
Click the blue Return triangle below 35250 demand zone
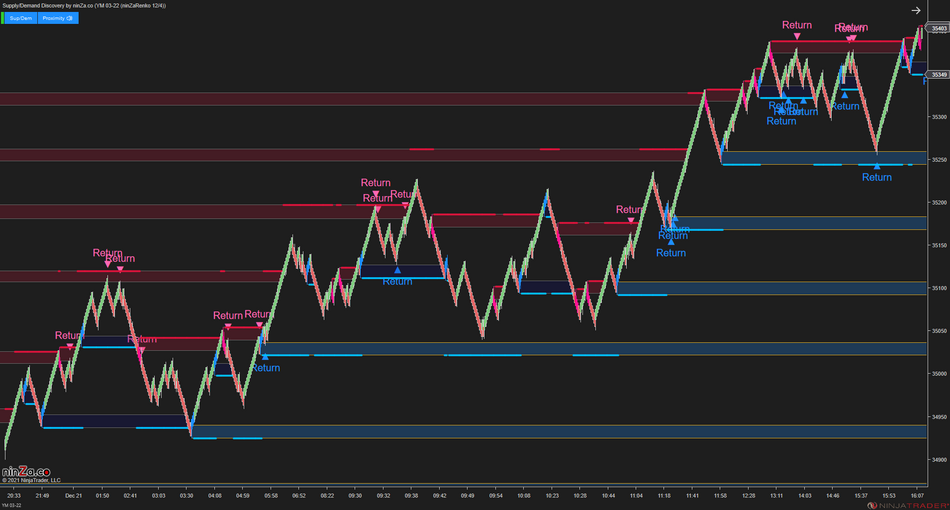[877, 165]
